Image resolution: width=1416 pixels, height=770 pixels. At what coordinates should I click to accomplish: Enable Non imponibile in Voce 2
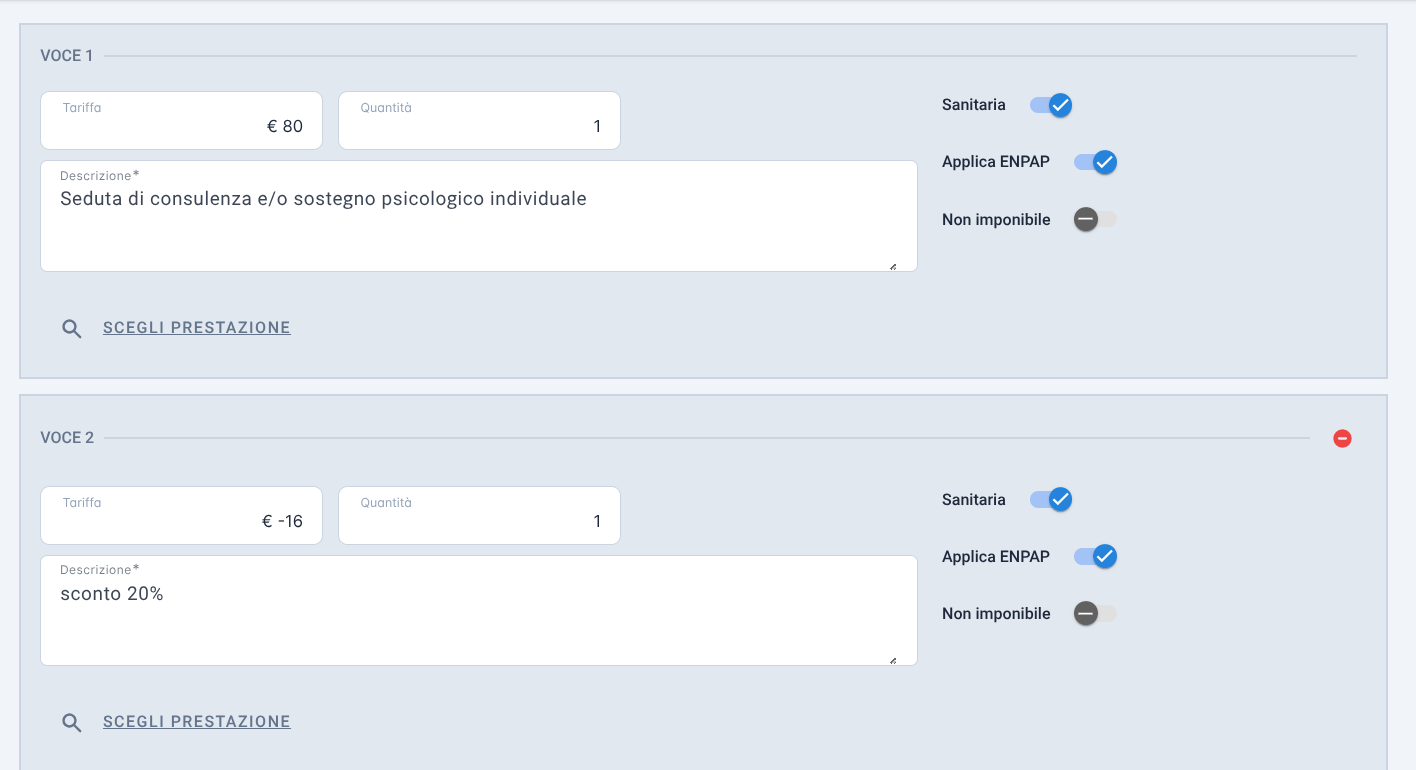(1095, 613)
